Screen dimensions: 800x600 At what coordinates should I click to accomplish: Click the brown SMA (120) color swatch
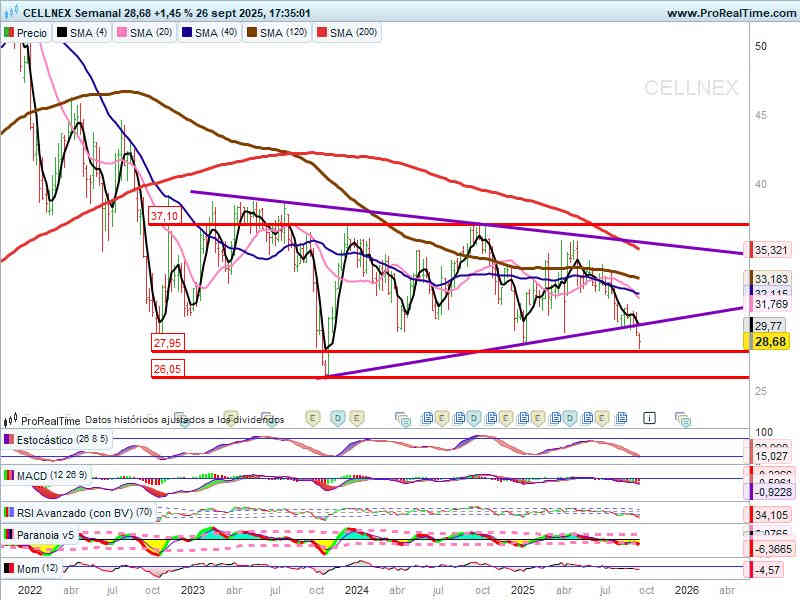(252, 33)
